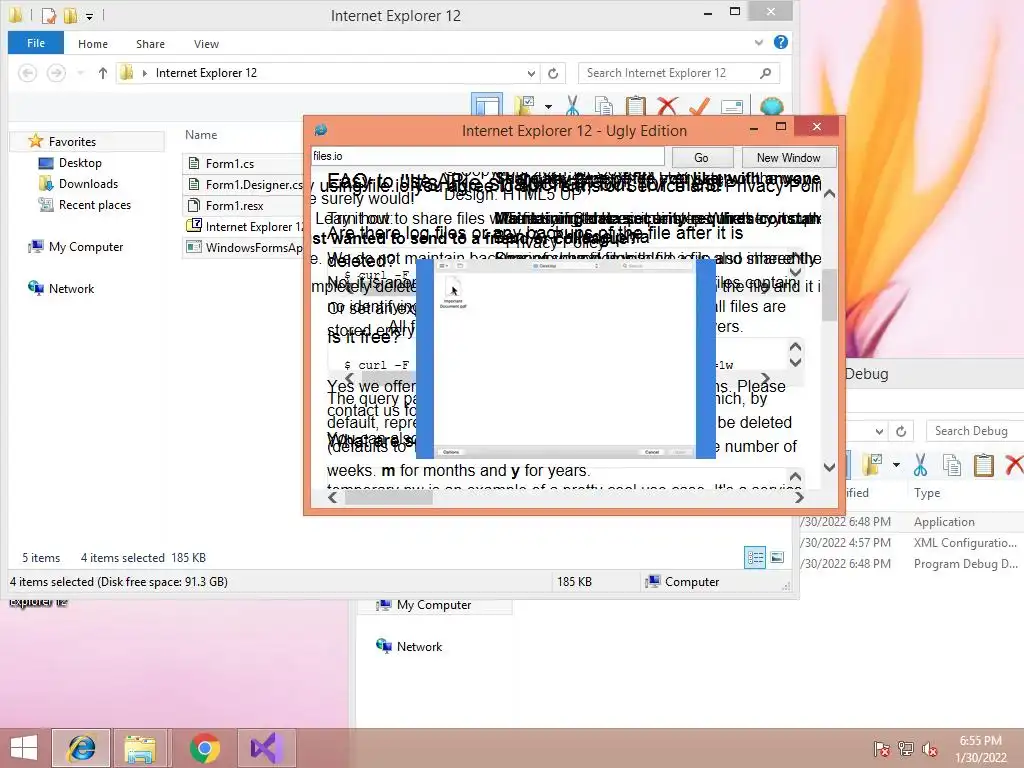This screenshot has width=1024, height=768.
Task: Click scroll right arrow of Ugly Edition horizontal scrollbar
Action: tap(799, 498)
